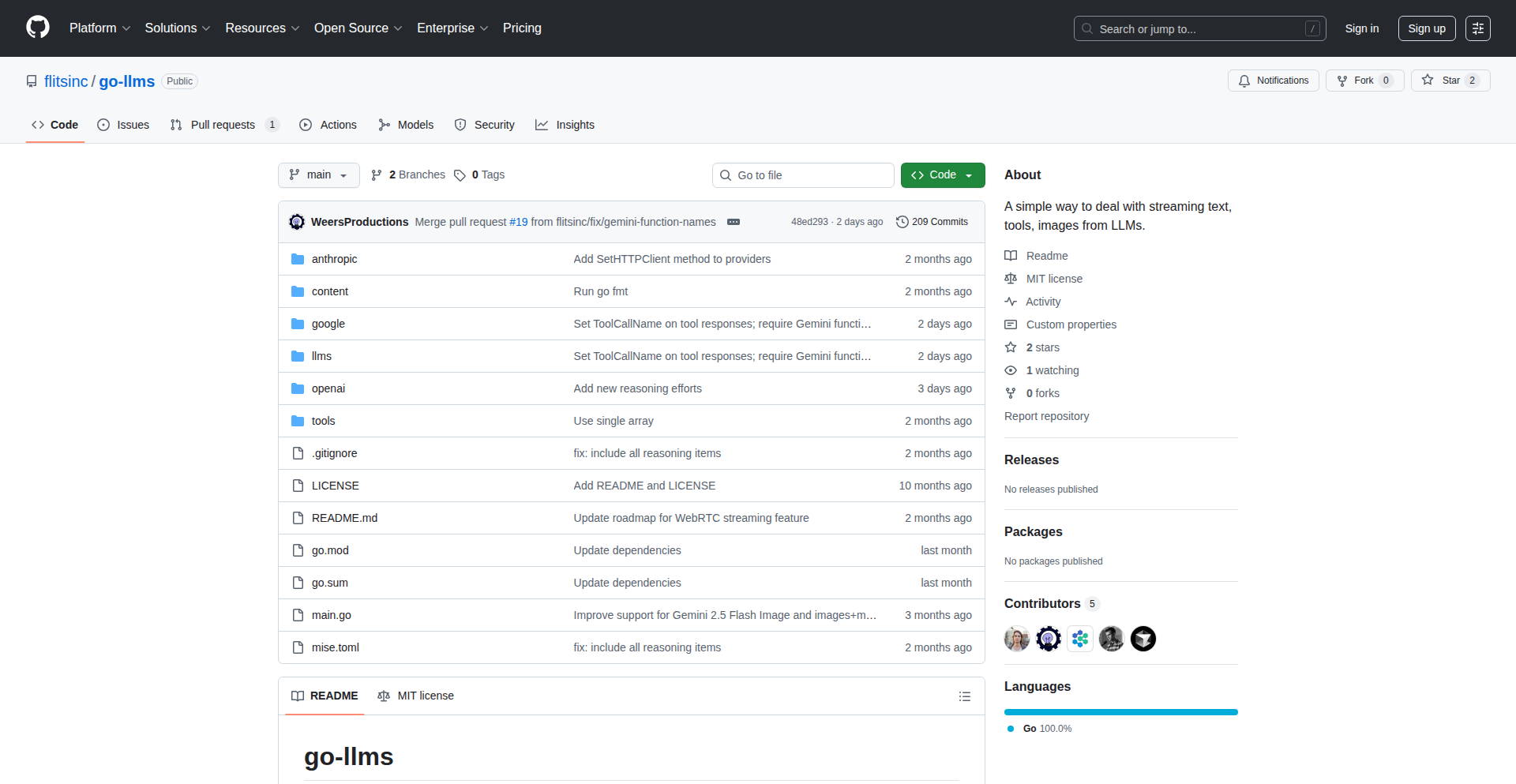This screenshot has width=1516, height=784.
Task: Toggle Notifications for this repository
Action: [x=1273, y=81]
